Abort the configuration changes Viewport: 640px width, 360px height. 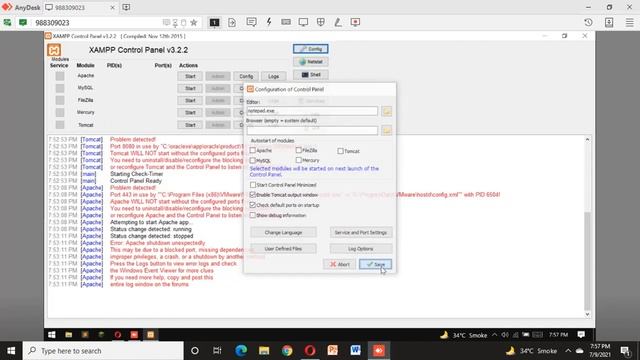click(339, 264)
